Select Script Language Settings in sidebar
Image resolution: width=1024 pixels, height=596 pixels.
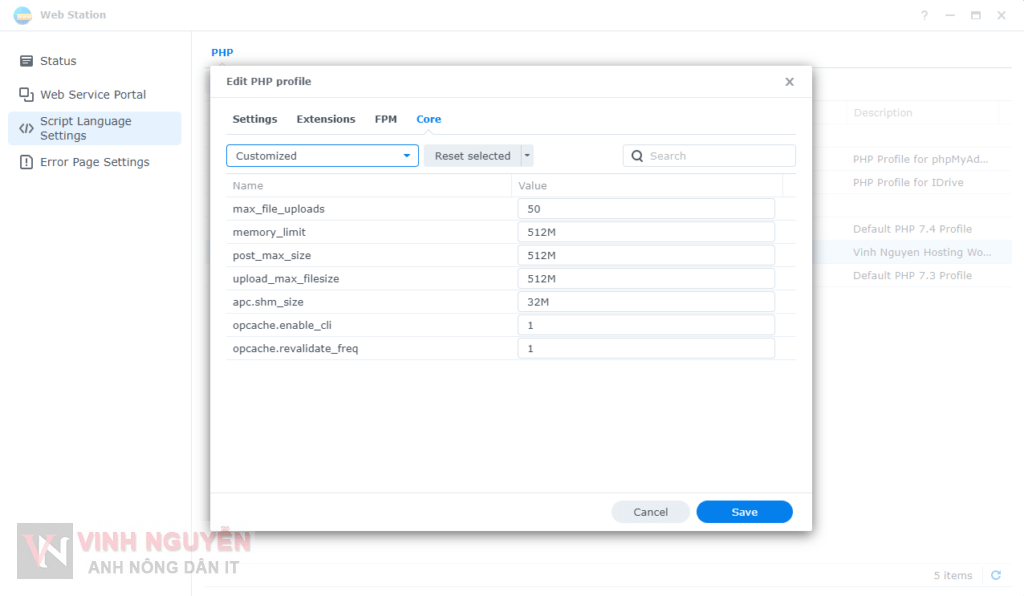tap(85, 128)
